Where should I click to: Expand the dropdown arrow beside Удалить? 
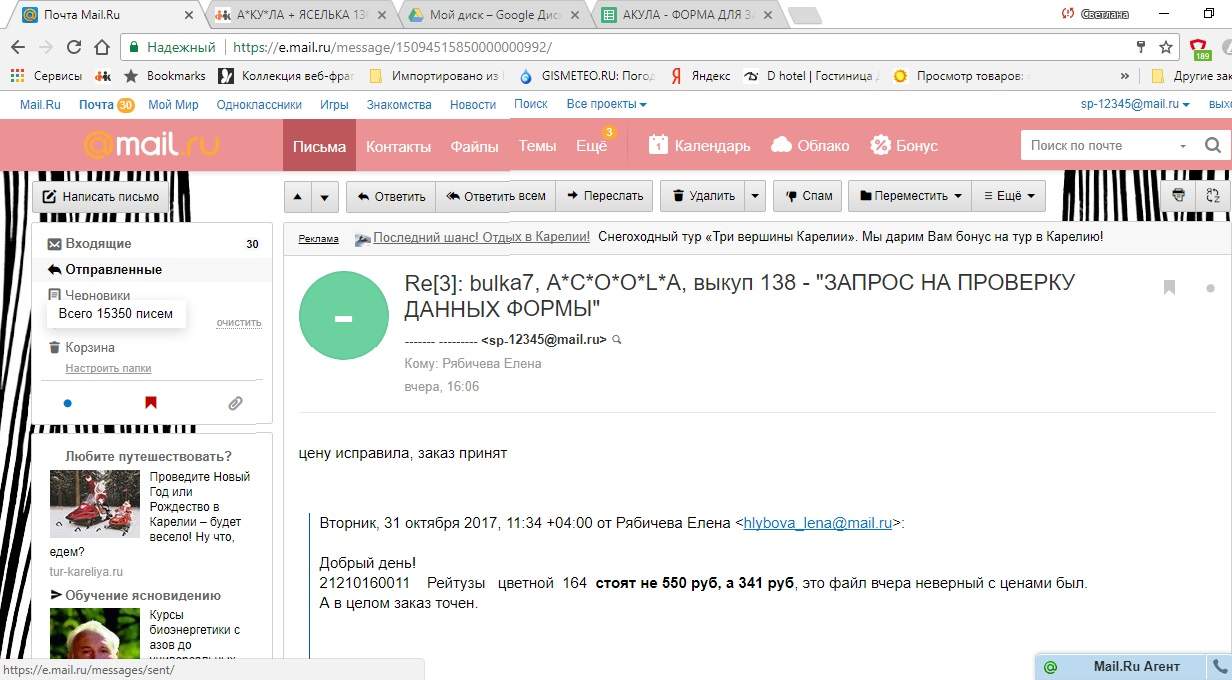coord(756,196)
